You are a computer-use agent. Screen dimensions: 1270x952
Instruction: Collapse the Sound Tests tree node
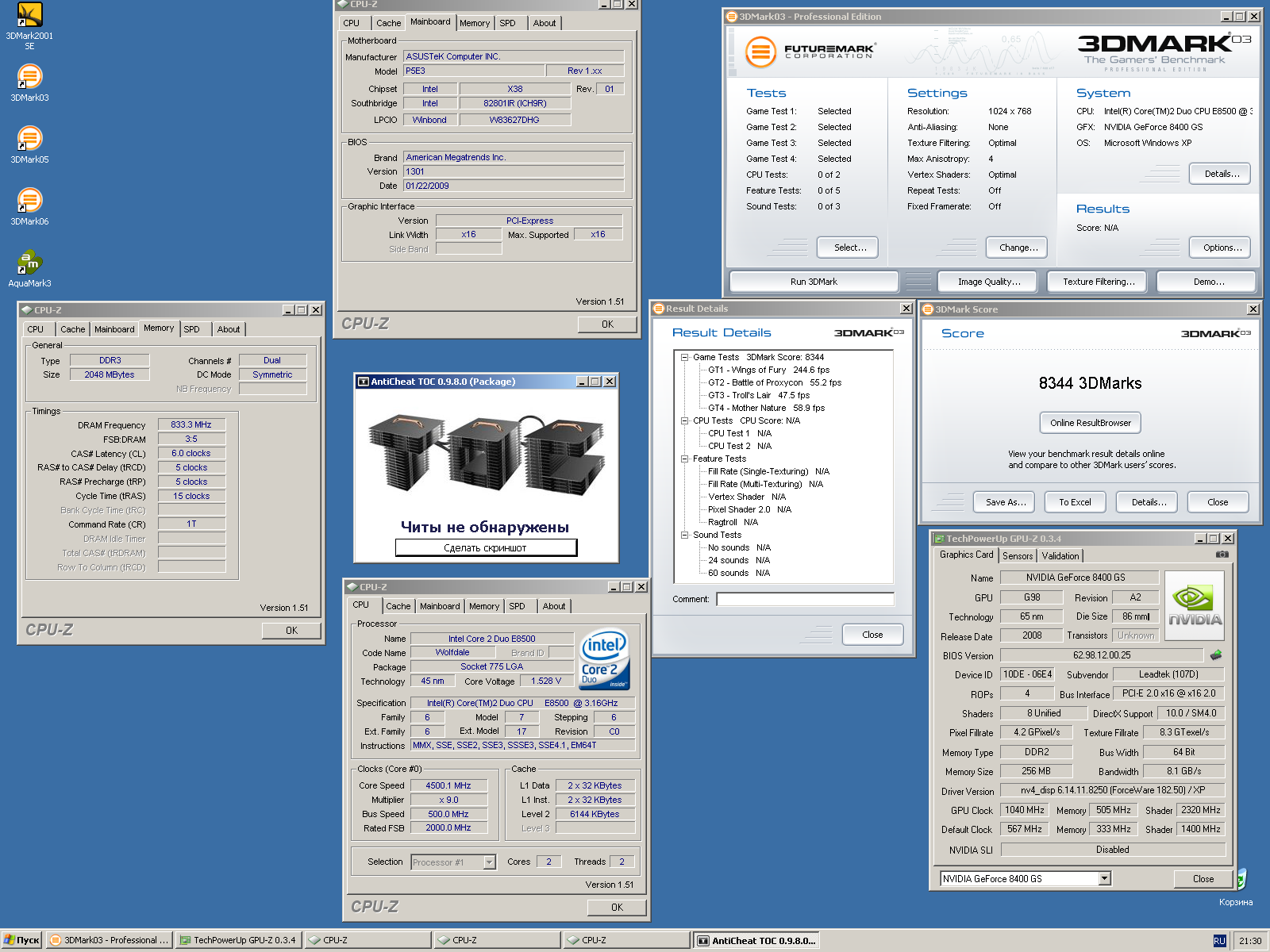point(684,535)
